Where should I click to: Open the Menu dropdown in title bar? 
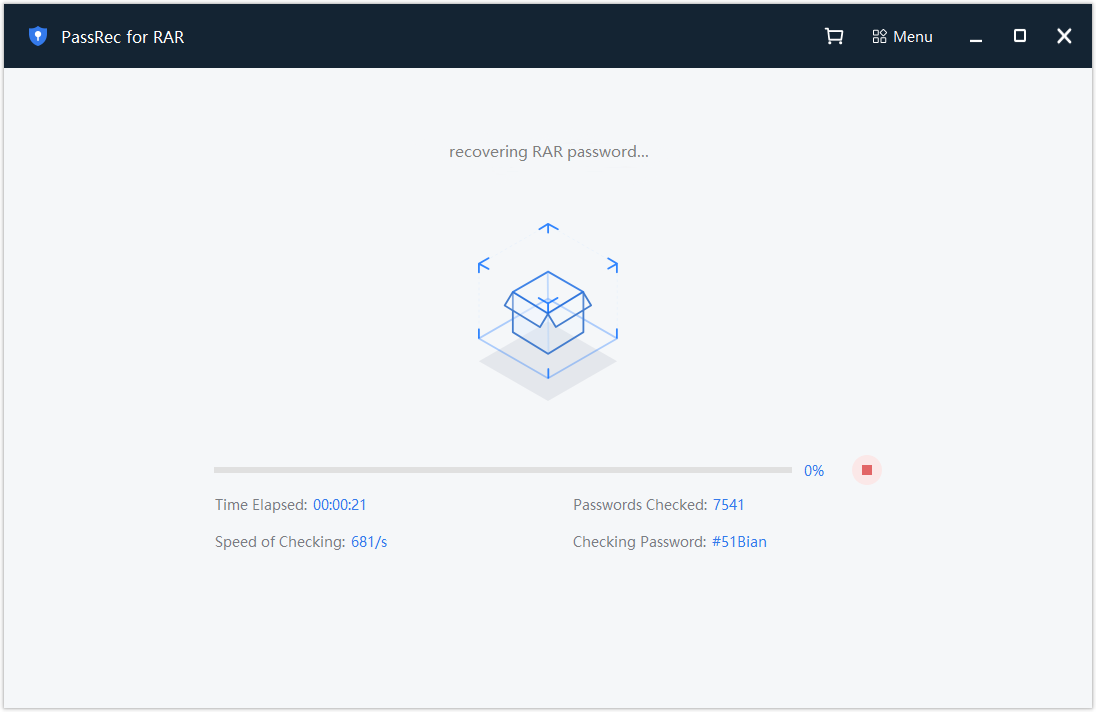click(x=902, y=36)
